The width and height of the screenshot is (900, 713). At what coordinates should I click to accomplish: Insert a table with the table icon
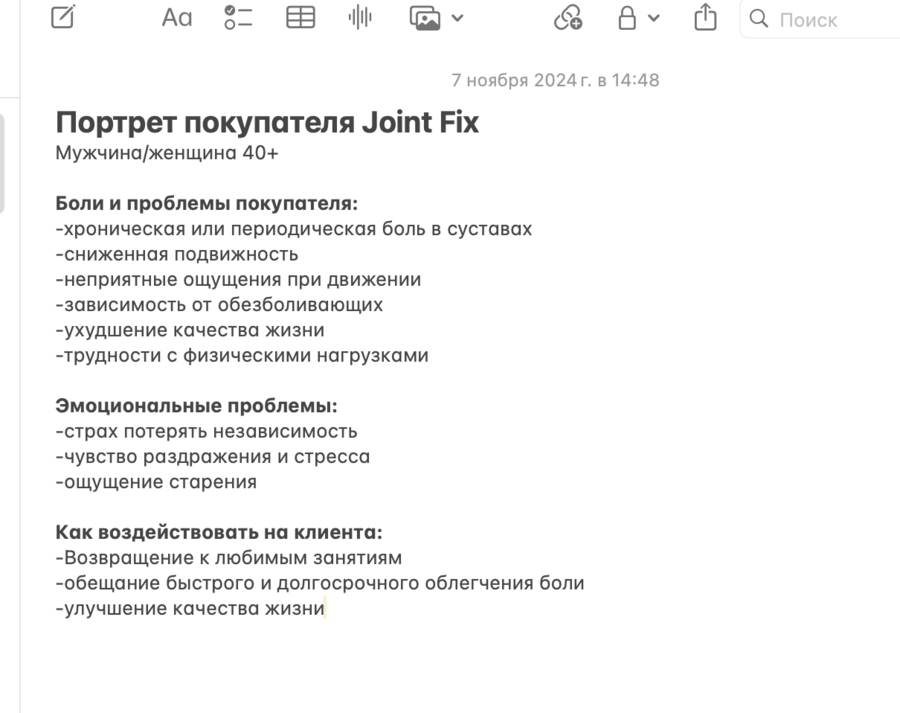[x=300, y=18]
